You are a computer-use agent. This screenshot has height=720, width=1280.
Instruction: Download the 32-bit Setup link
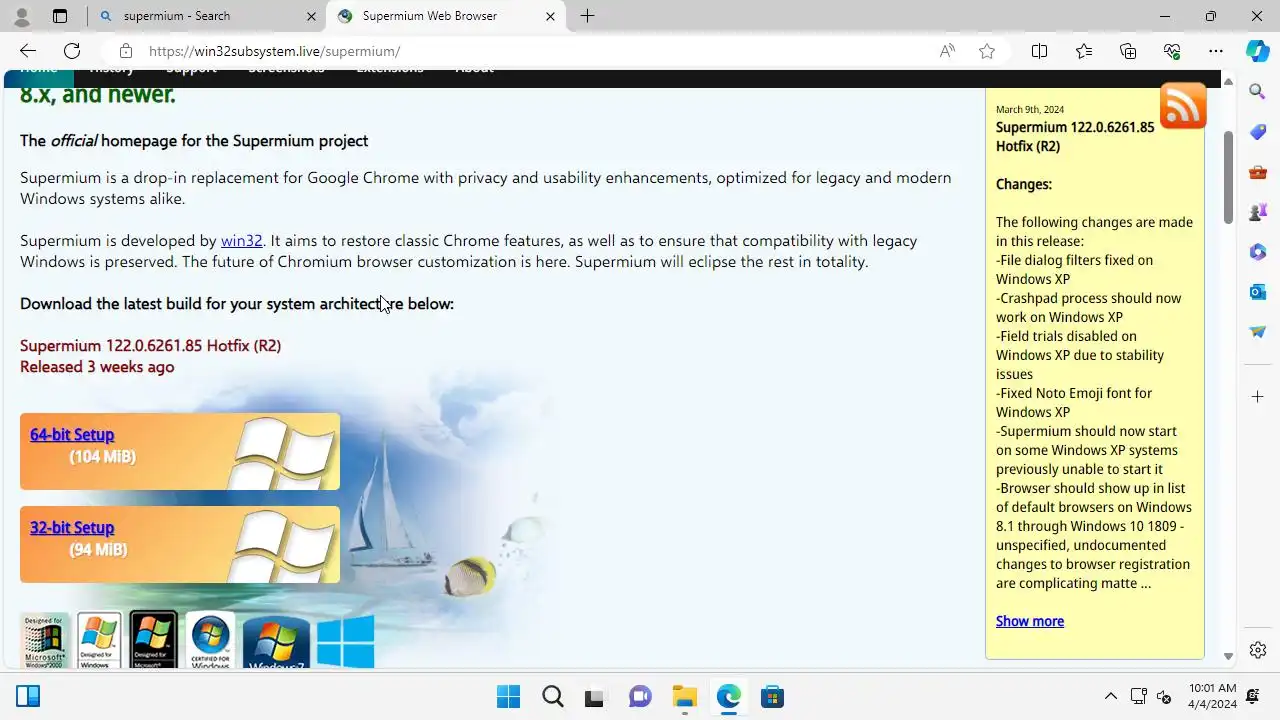click(72, 528)
